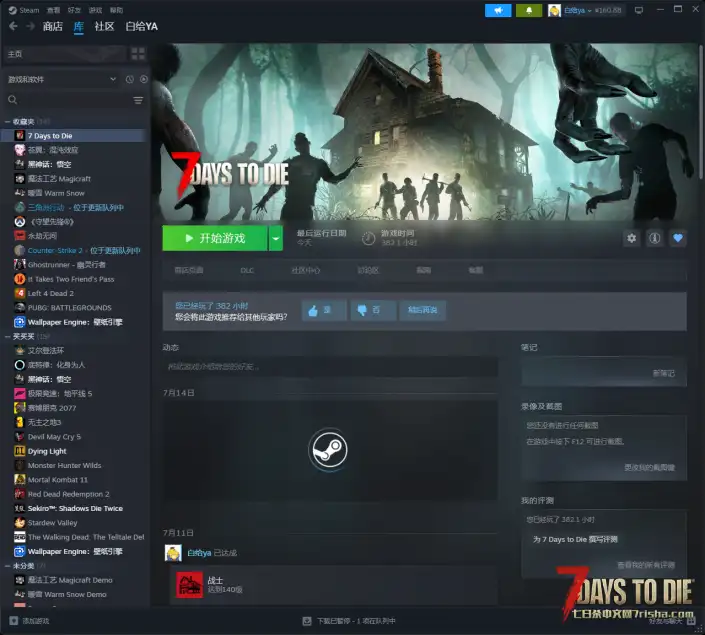Open the DLC tab
705x635 pixels.
pos(247,270)
